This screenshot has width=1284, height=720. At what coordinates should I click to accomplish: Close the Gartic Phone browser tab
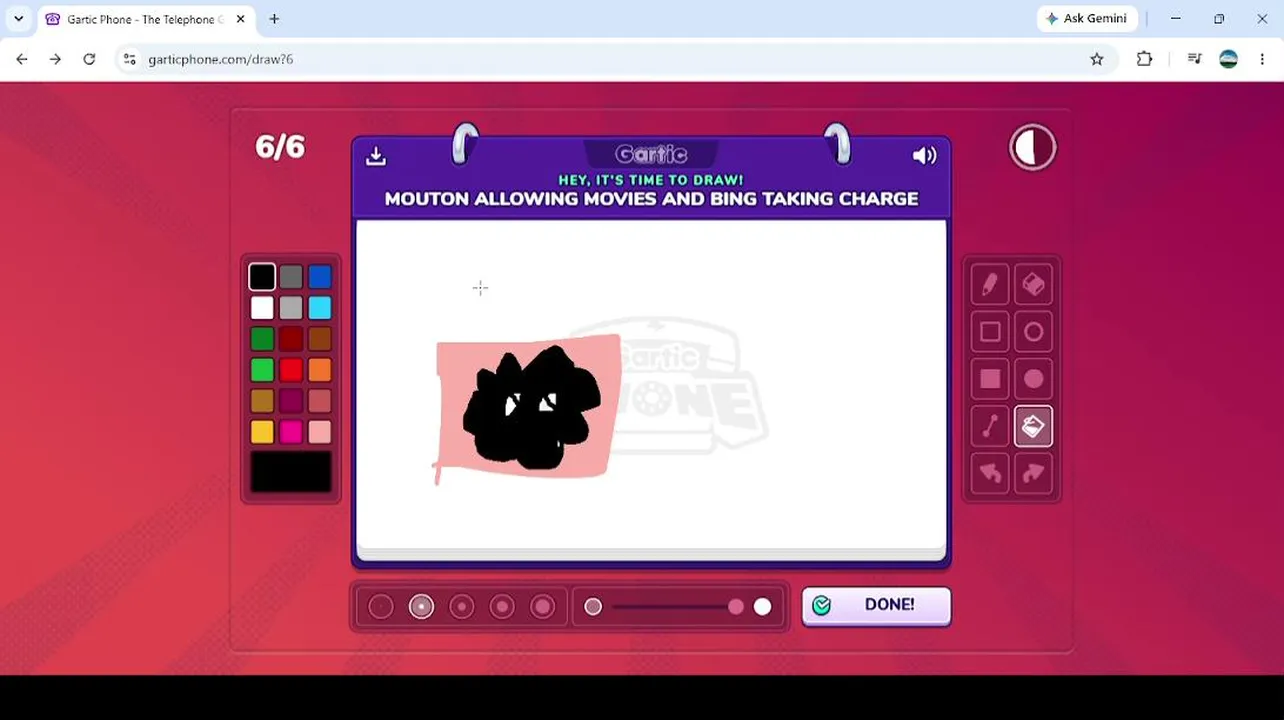click(240, 19)
